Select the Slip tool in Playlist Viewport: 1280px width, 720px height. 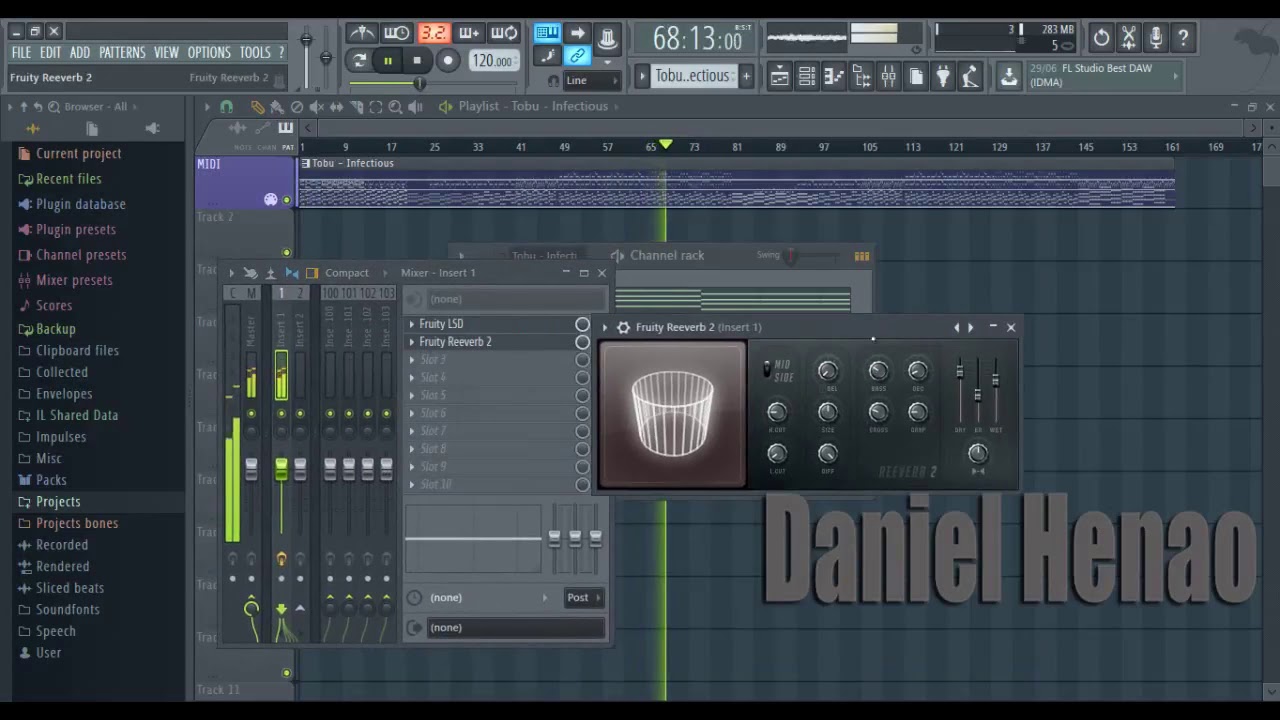[336, 107]
